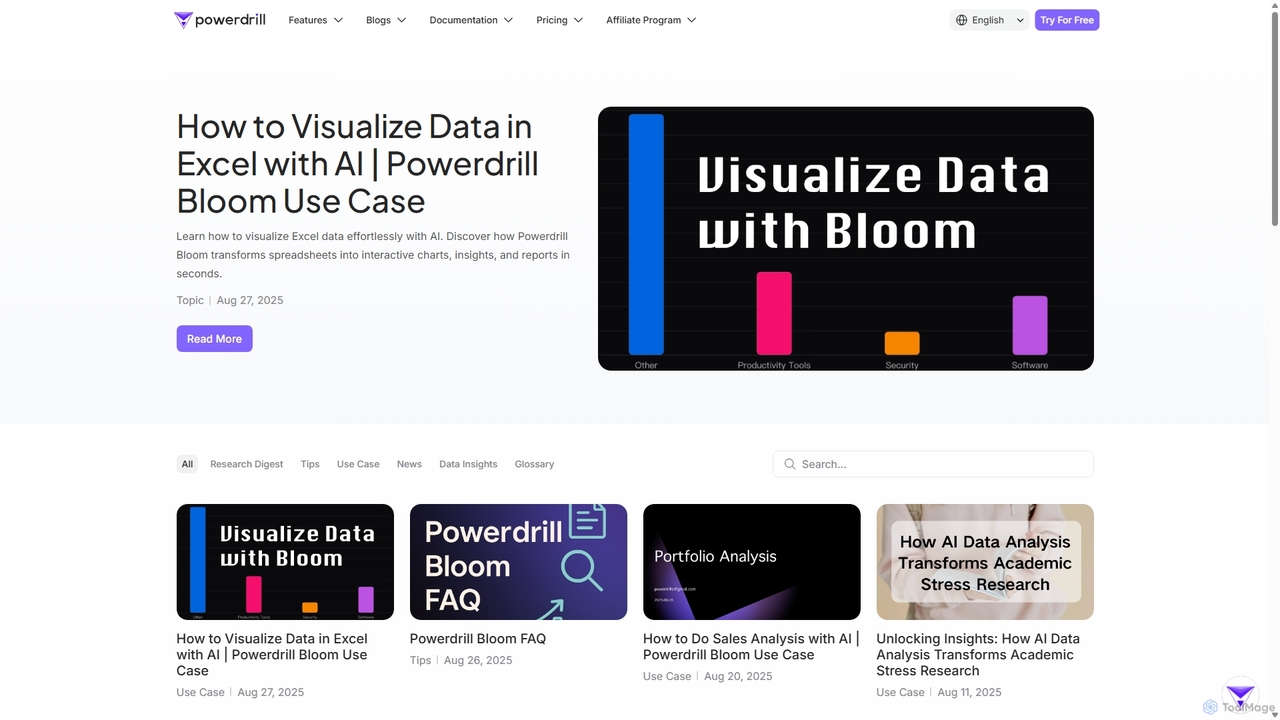Select the Glossary tab
This screenshot has height=720, width=1280.
534,464
